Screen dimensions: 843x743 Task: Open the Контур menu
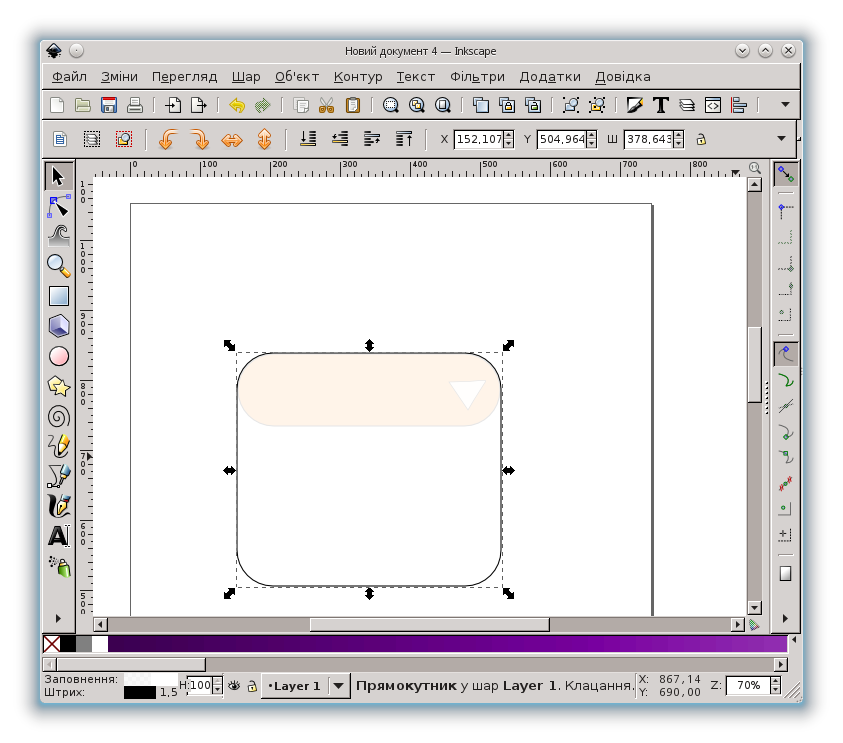point(358,76)
